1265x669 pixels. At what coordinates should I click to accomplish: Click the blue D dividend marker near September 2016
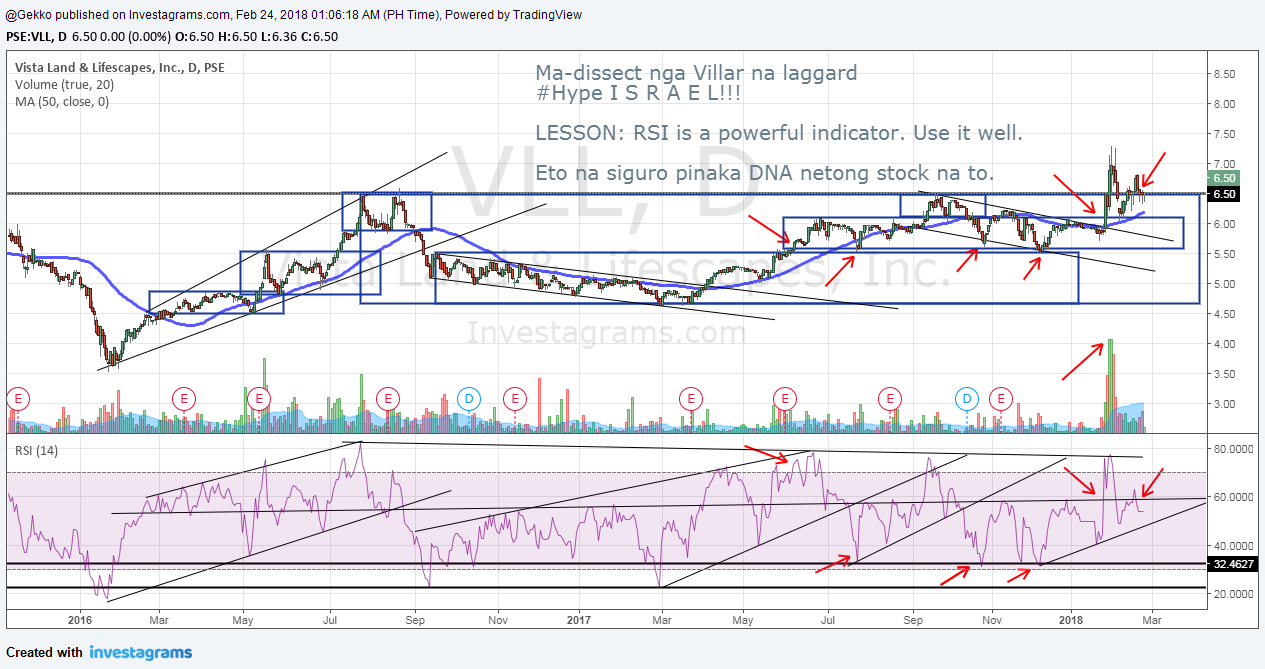467,398
